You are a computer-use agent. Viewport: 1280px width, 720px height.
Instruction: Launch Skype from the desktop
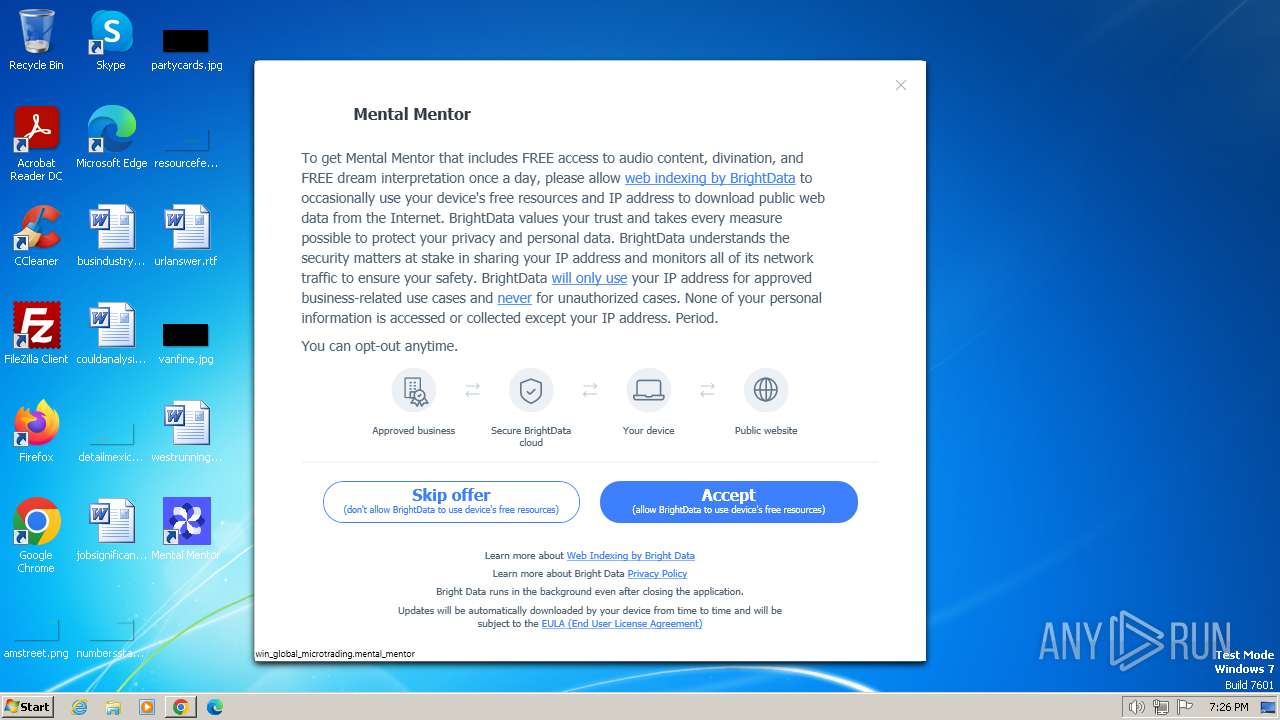pyautogui.click(x=111, y=40)
